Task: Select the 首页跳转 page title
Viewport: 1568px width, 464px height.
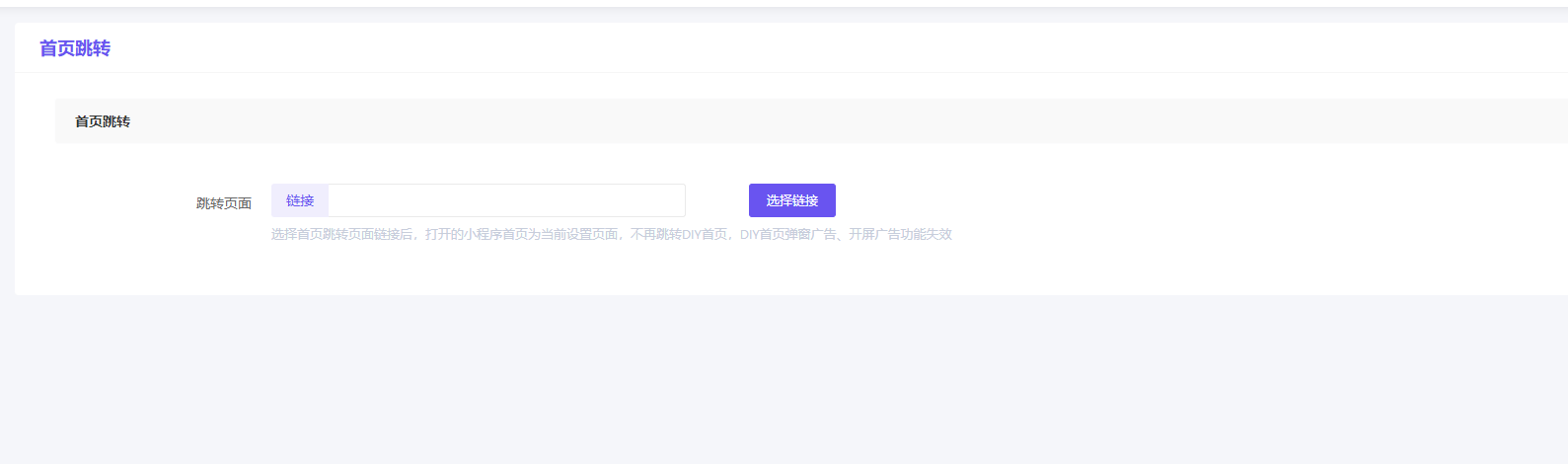Action: (x=75, y=48)
